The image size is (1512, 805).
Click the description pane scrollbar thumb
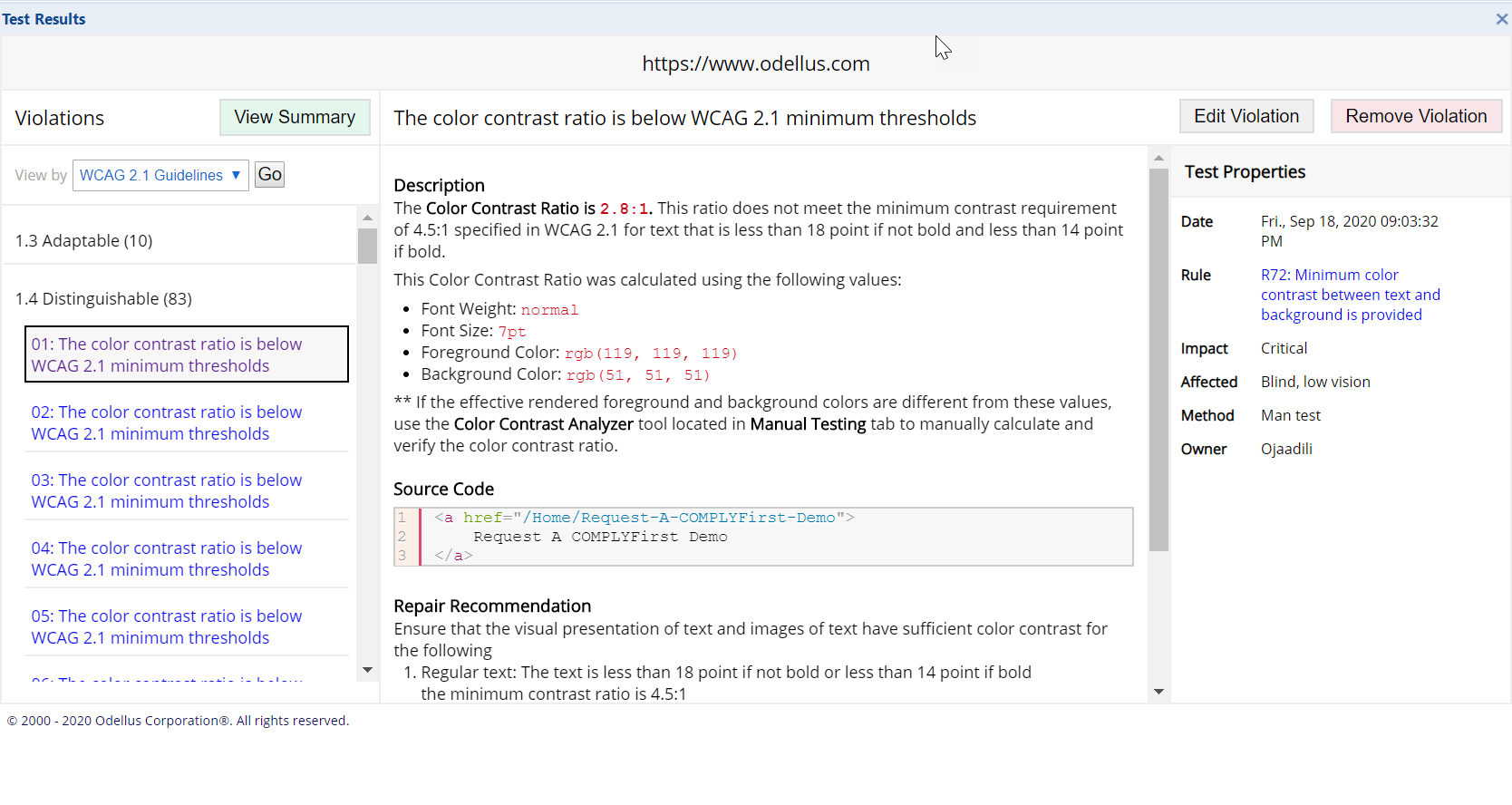pyautogui.click(x=1158, y=360)
